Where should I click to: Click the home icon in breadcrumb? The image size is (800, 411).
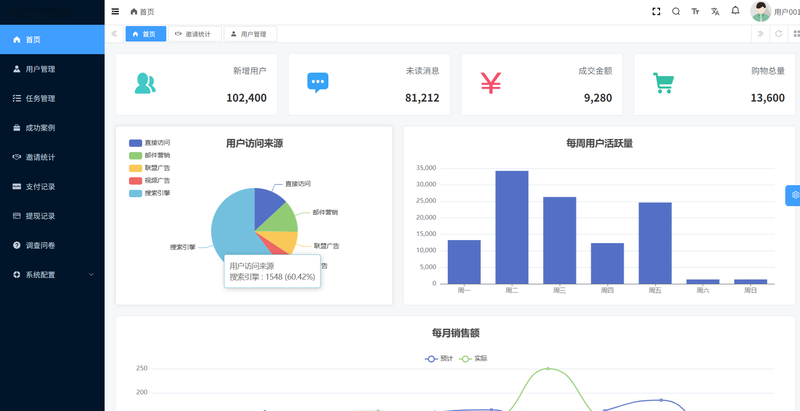(x=134, y=11)
